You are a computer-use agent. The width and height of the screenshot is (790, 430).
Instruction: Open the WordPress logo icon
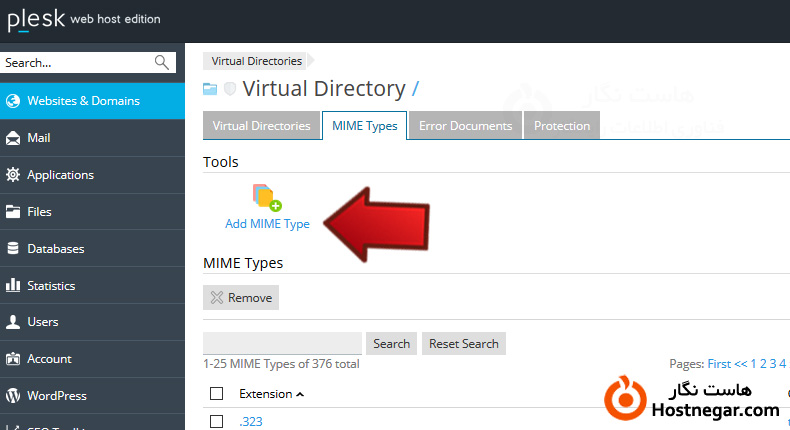13,396
